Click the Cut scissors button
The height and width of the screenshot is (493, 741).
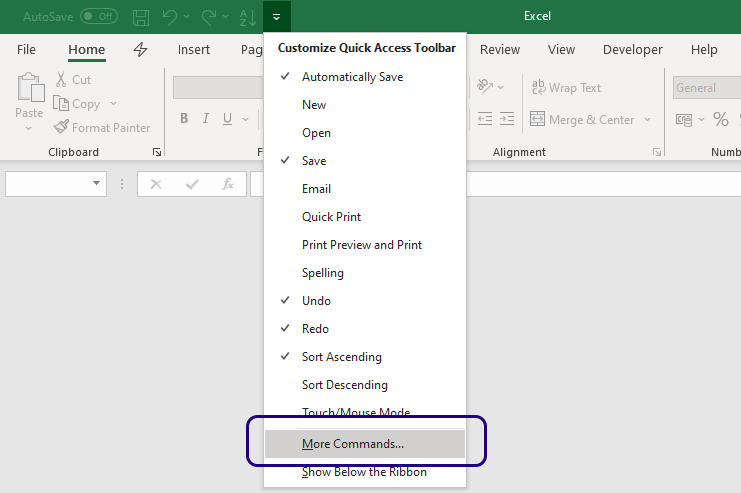click(x=73, y=79)
